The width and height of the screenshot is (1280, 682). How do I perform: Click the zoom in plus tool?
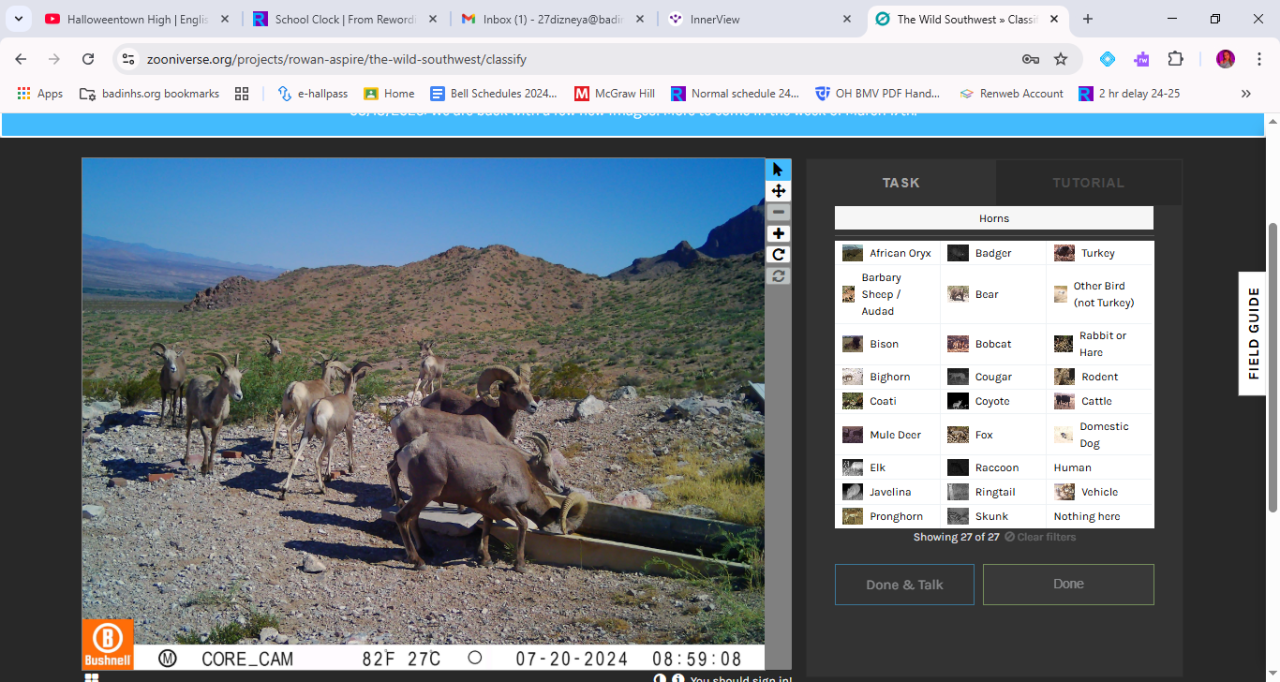[778, 234]
